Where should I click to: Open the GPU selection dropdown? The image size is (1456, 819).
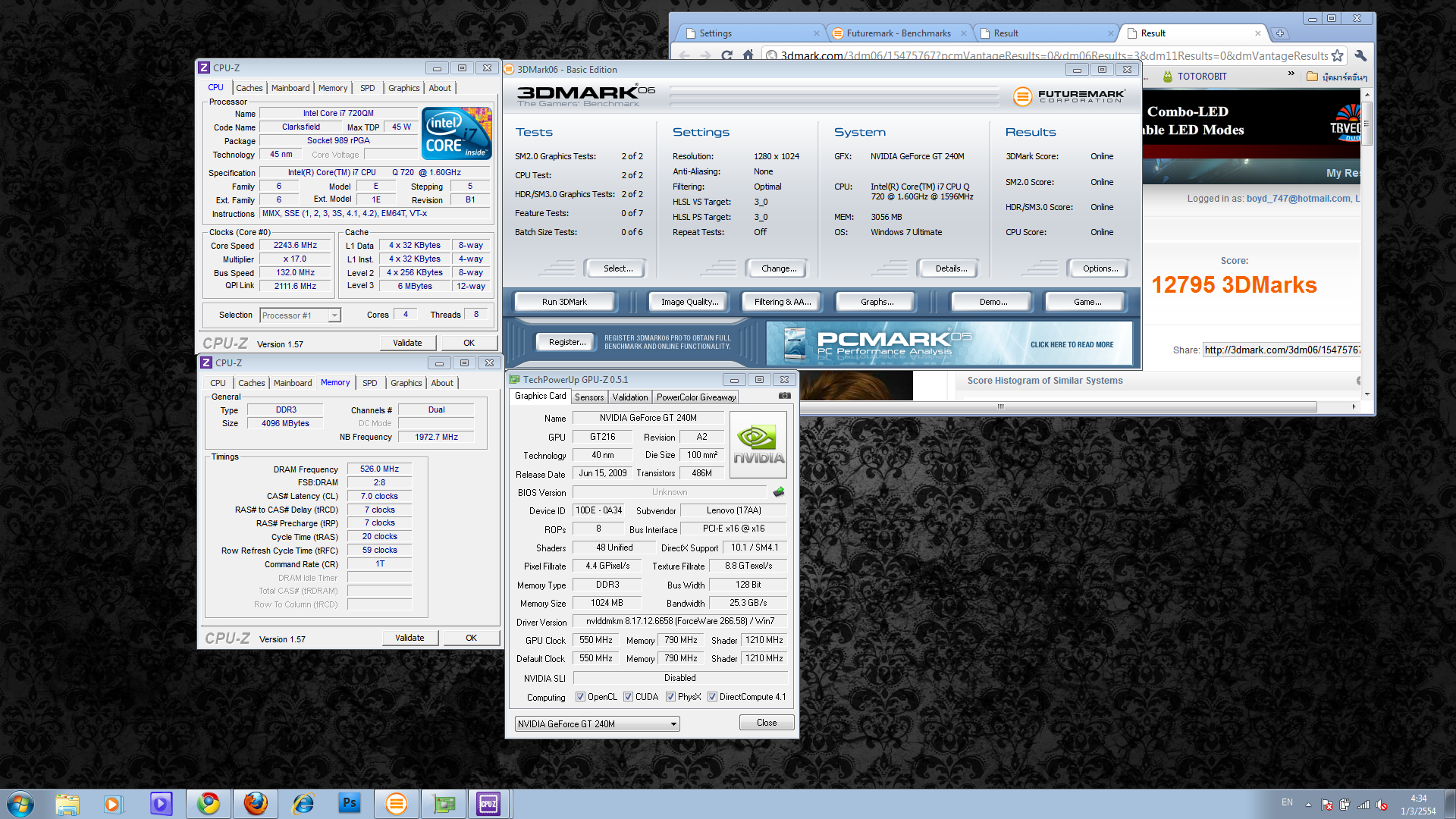[x=673, y=724]
